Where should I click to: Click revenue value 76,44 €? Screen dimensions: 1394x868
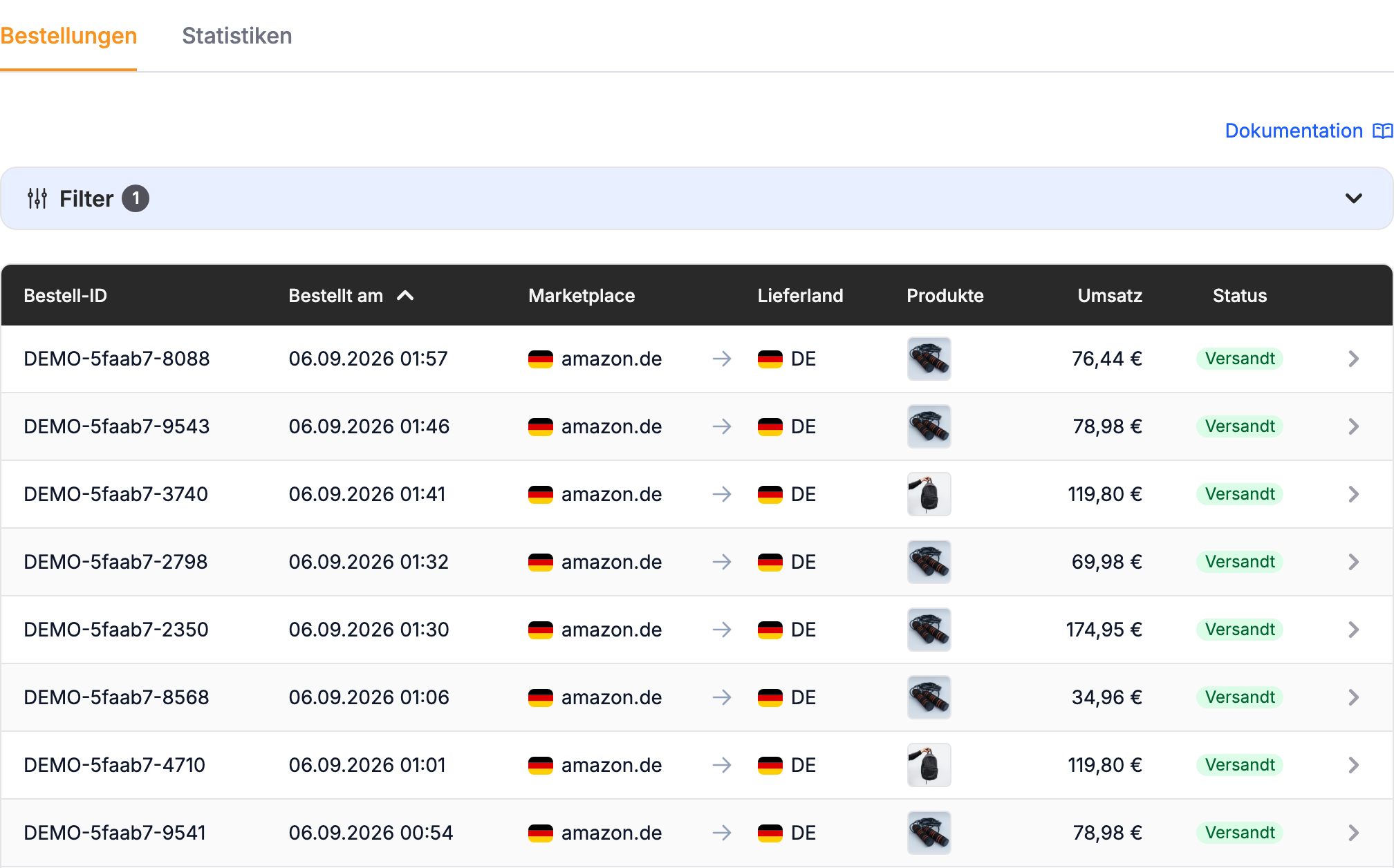point(1107,359)
